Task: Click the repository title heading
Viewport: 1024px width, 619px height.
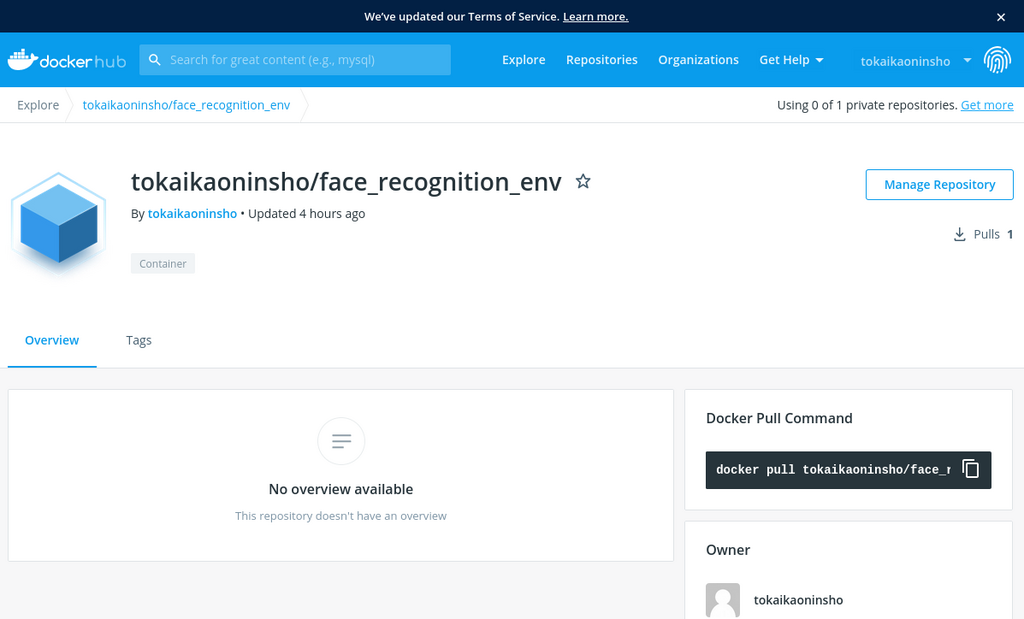Action: point(346,182)
